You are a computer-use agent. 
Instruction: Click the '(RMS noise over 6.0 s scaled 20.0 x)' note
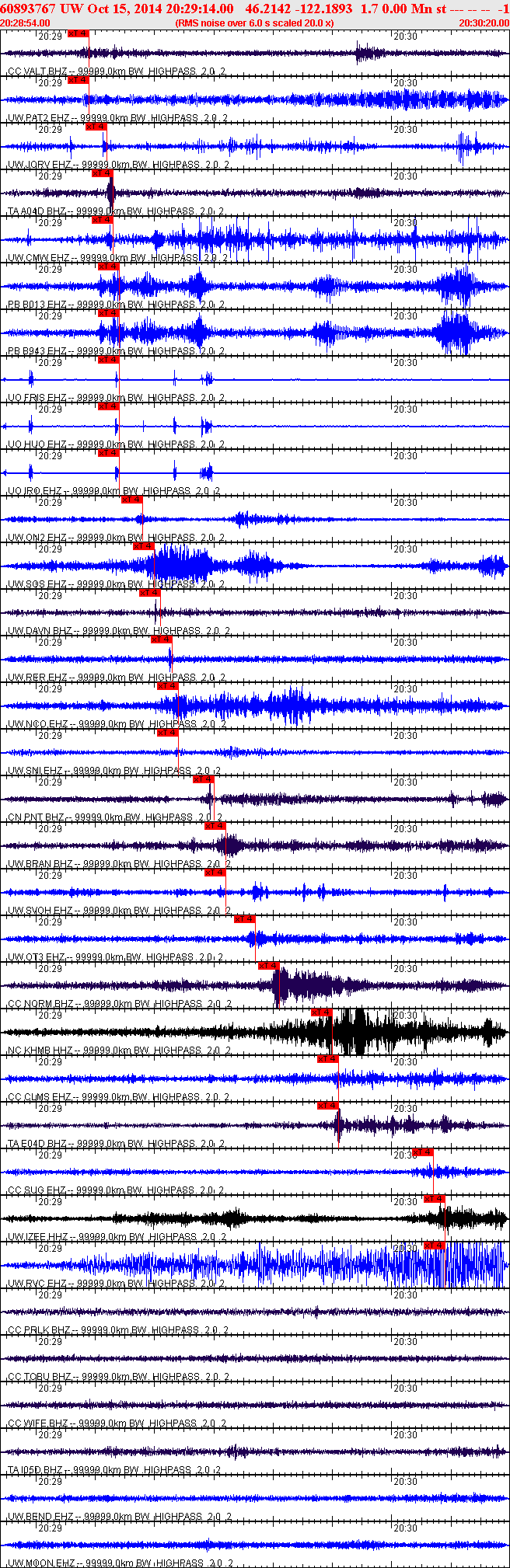[255, 23]
